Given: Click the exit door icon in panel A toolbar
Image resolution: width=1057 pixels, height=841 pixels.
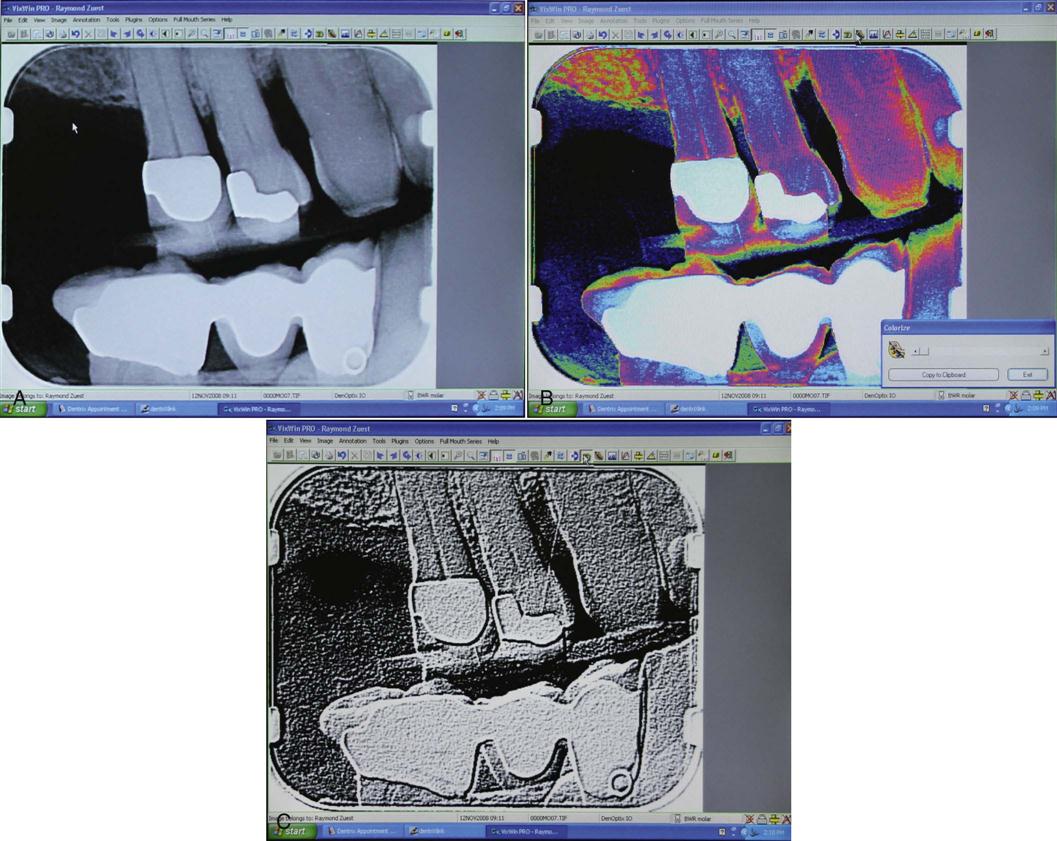Looking at the screenshot, I should (x=459, y=33).
